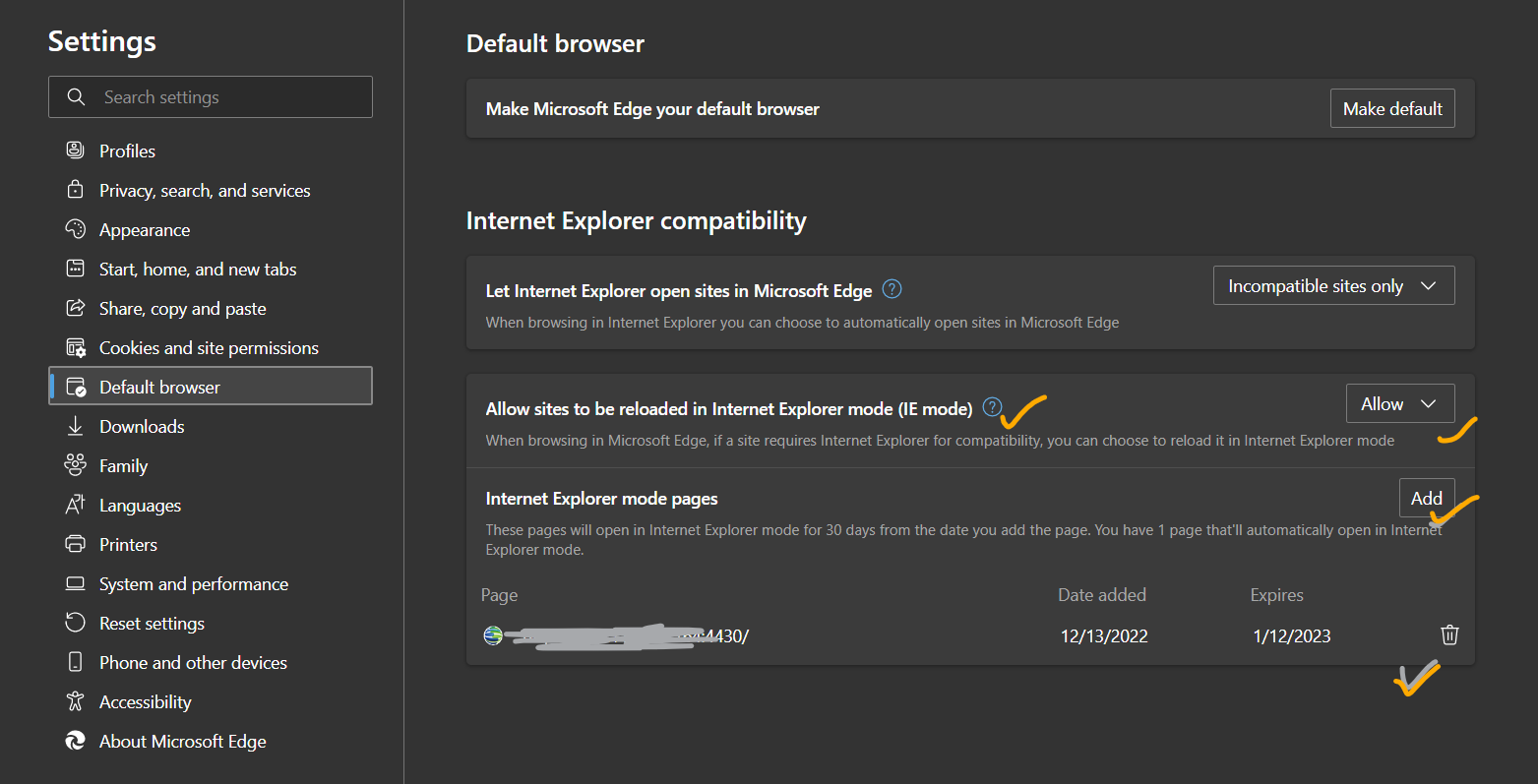Click the Profiles sidebar icon
1538x784 pixels.
tap(75, 151)
